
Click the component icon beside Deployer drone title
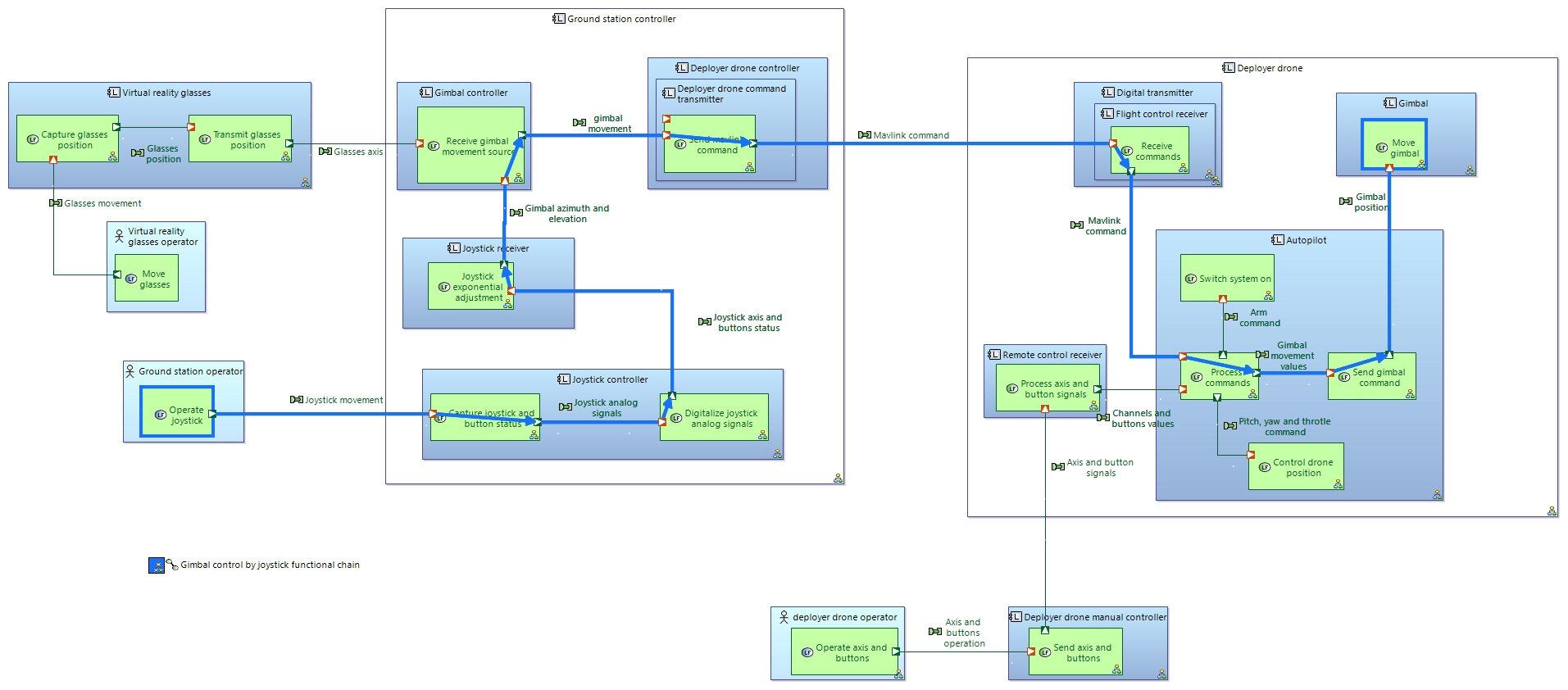tap(1229, 68)
